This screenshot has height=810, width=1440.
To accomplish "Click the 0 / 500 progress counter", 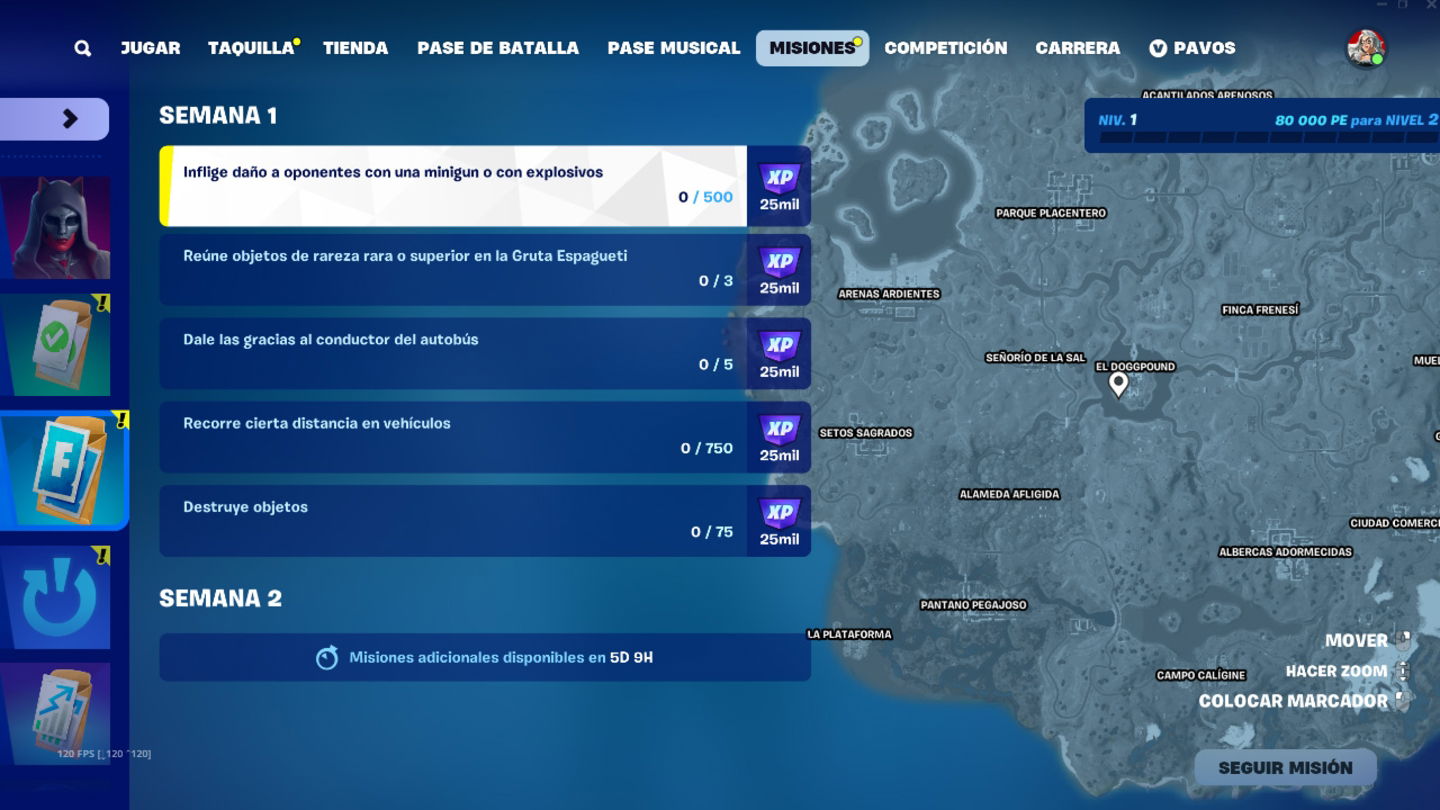I will pos(705,197).
